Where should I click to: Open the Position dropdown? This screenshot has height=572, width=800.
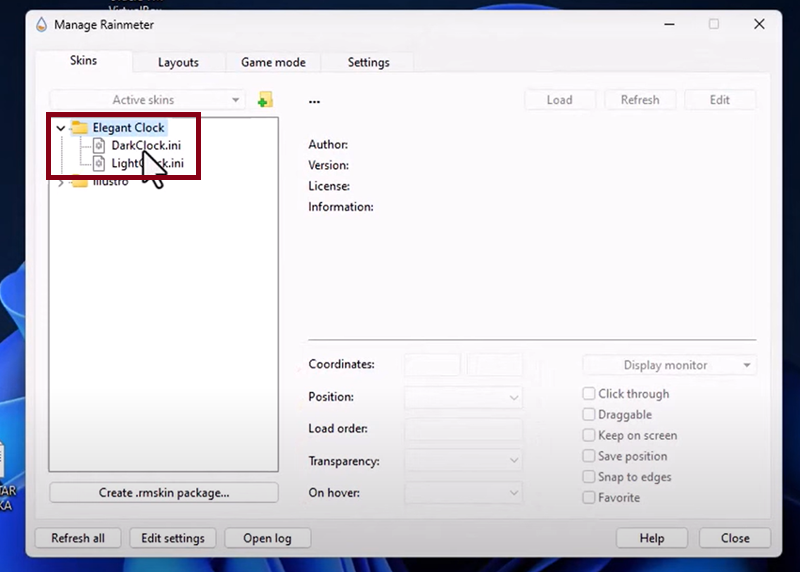(x=463, y=397)
